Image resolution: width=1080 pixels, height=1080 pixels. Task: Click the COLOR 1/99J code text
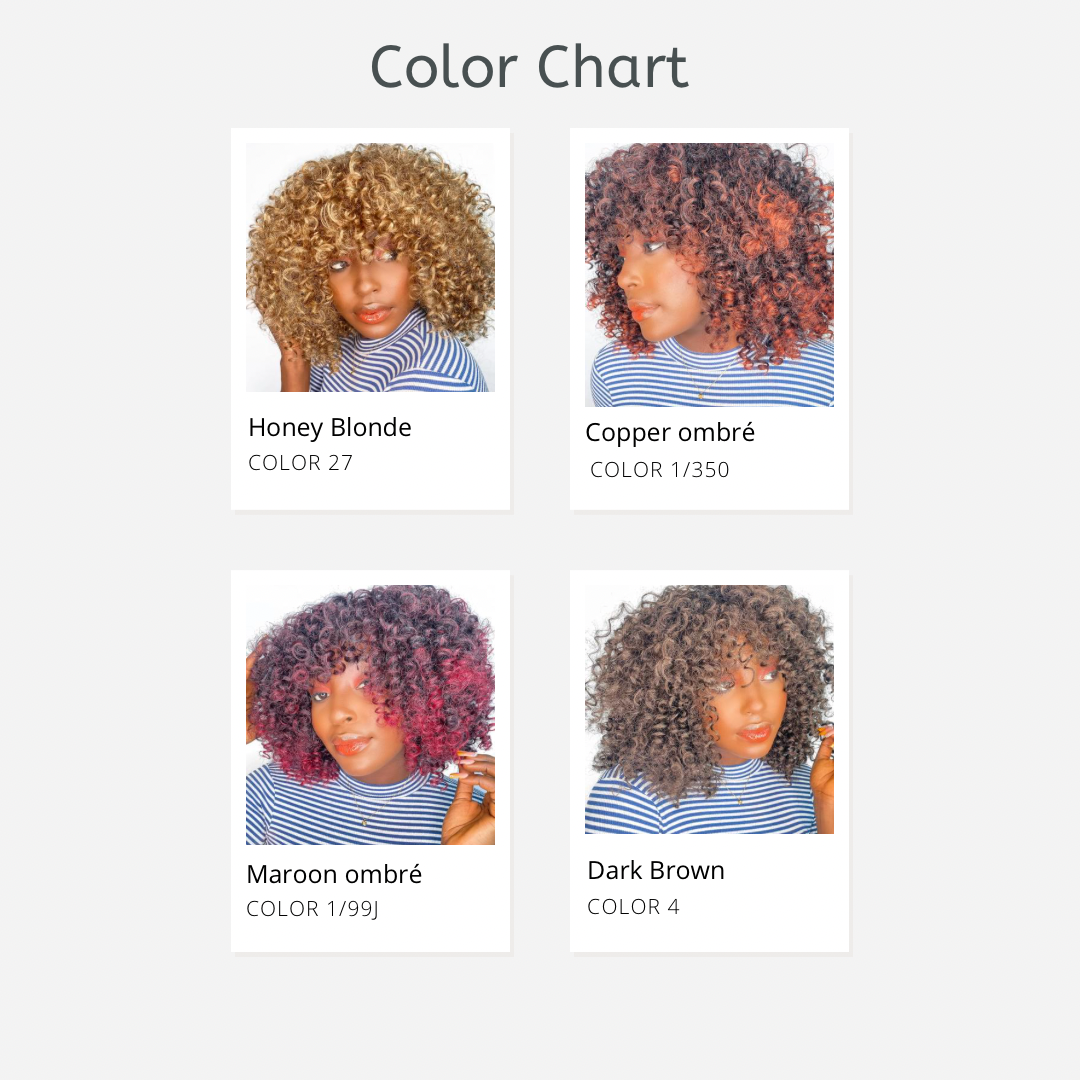(313, 909)
